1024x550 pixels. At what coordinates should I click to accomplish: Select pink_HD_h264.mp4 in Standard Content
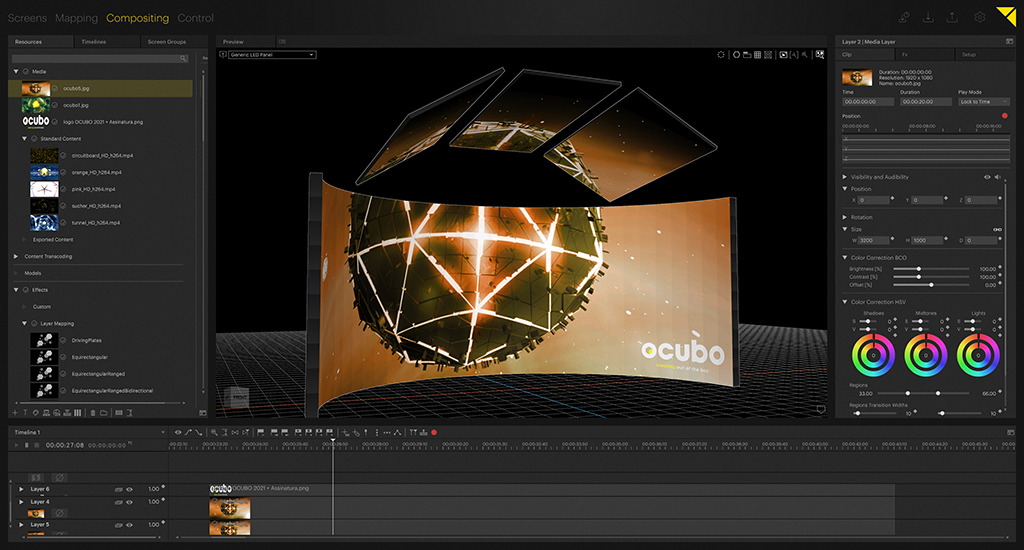[92, 188]
